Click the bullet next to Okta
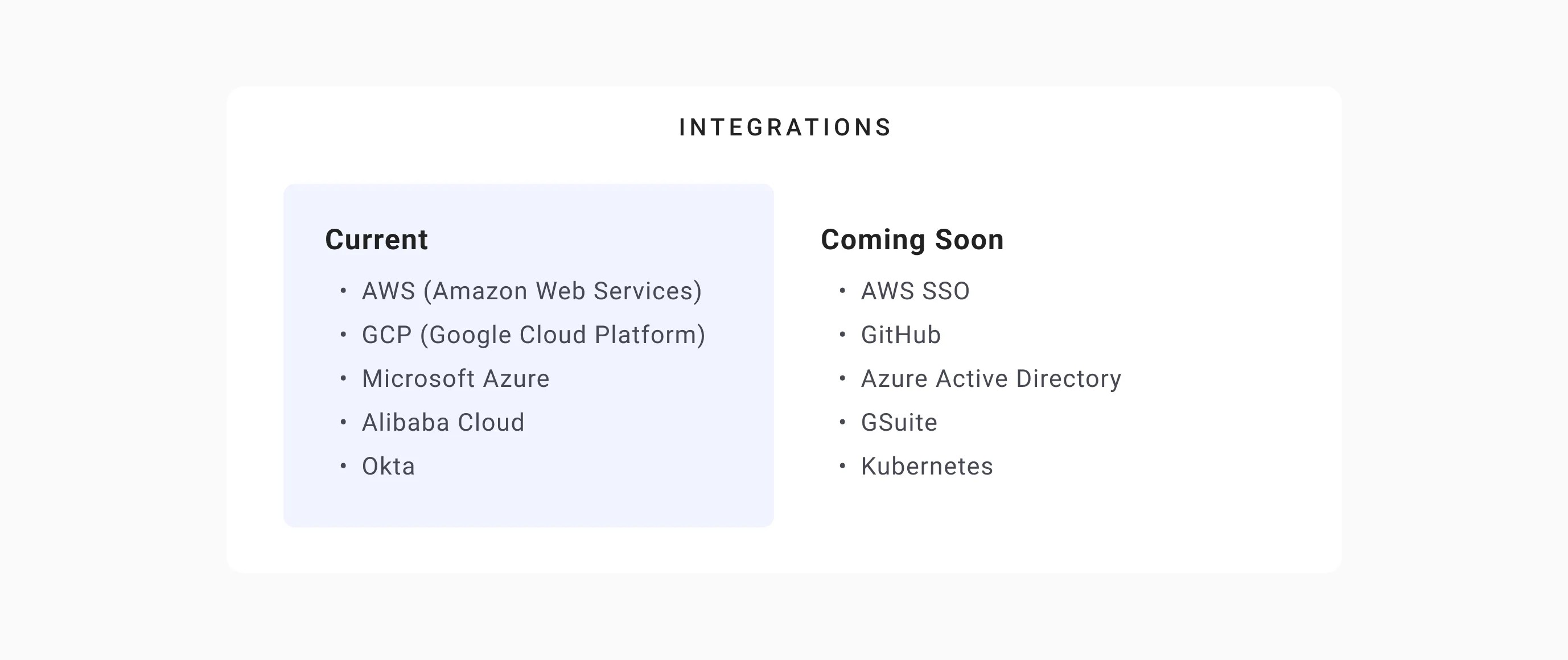Screen dimensions: 1568x660 [343, 467]
